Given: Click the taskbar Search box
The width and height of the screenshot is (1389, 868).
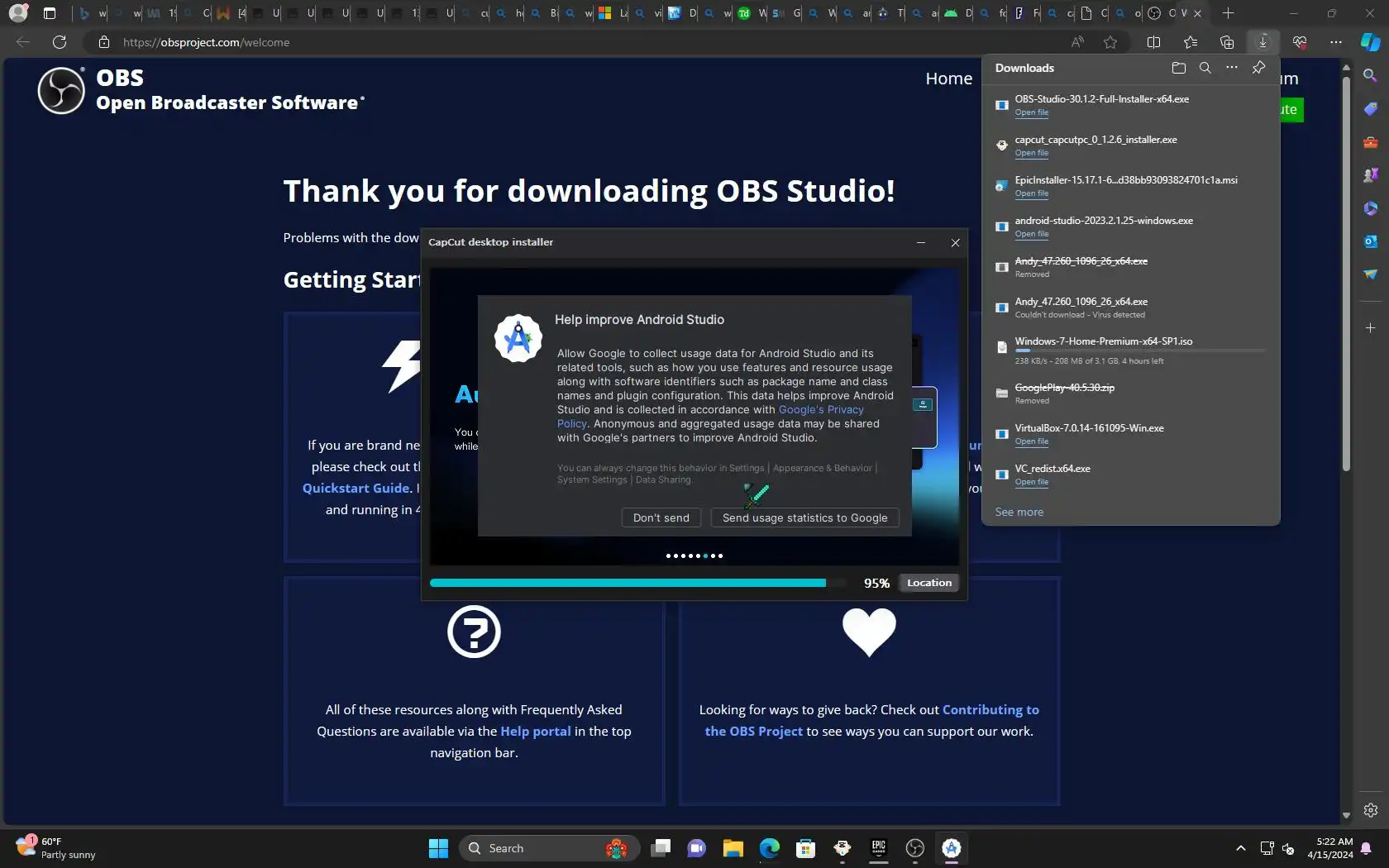Looking at the screenshot, I should [549, 848].
